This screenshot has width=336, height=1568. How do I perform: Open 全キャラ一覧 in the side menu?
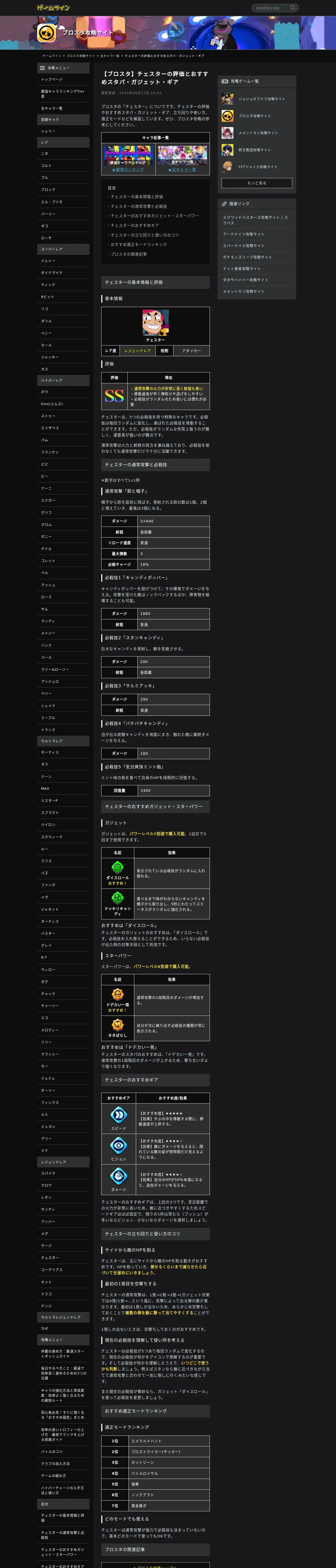(63, 108)
